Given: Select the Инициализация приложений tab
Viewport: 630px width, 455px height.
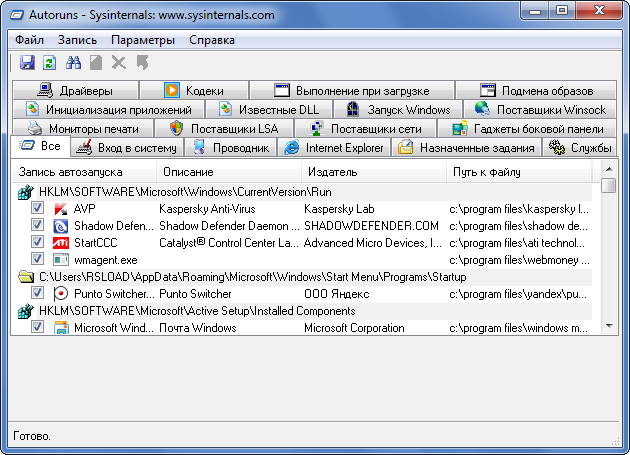Looking at the screenshot, I should [108, 109].
